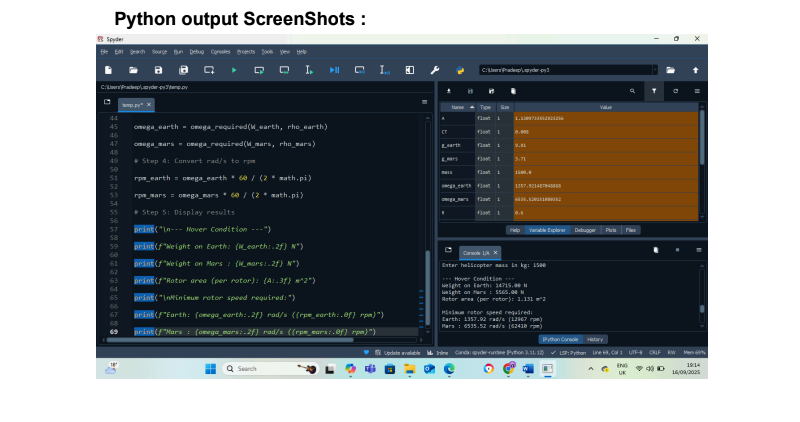Refresh the variables list

(x=676, y=91)
